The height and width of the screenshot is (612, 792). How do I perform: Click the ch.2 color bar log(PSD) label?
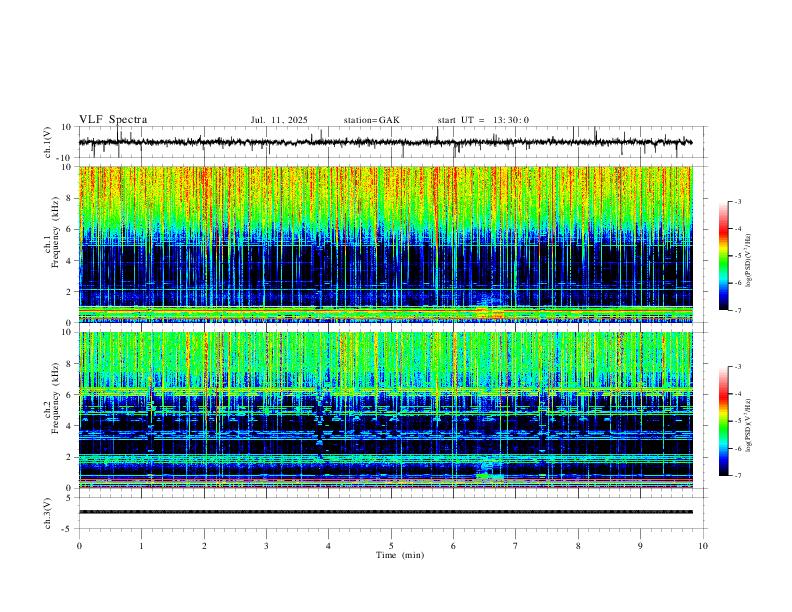coord(749,425)
